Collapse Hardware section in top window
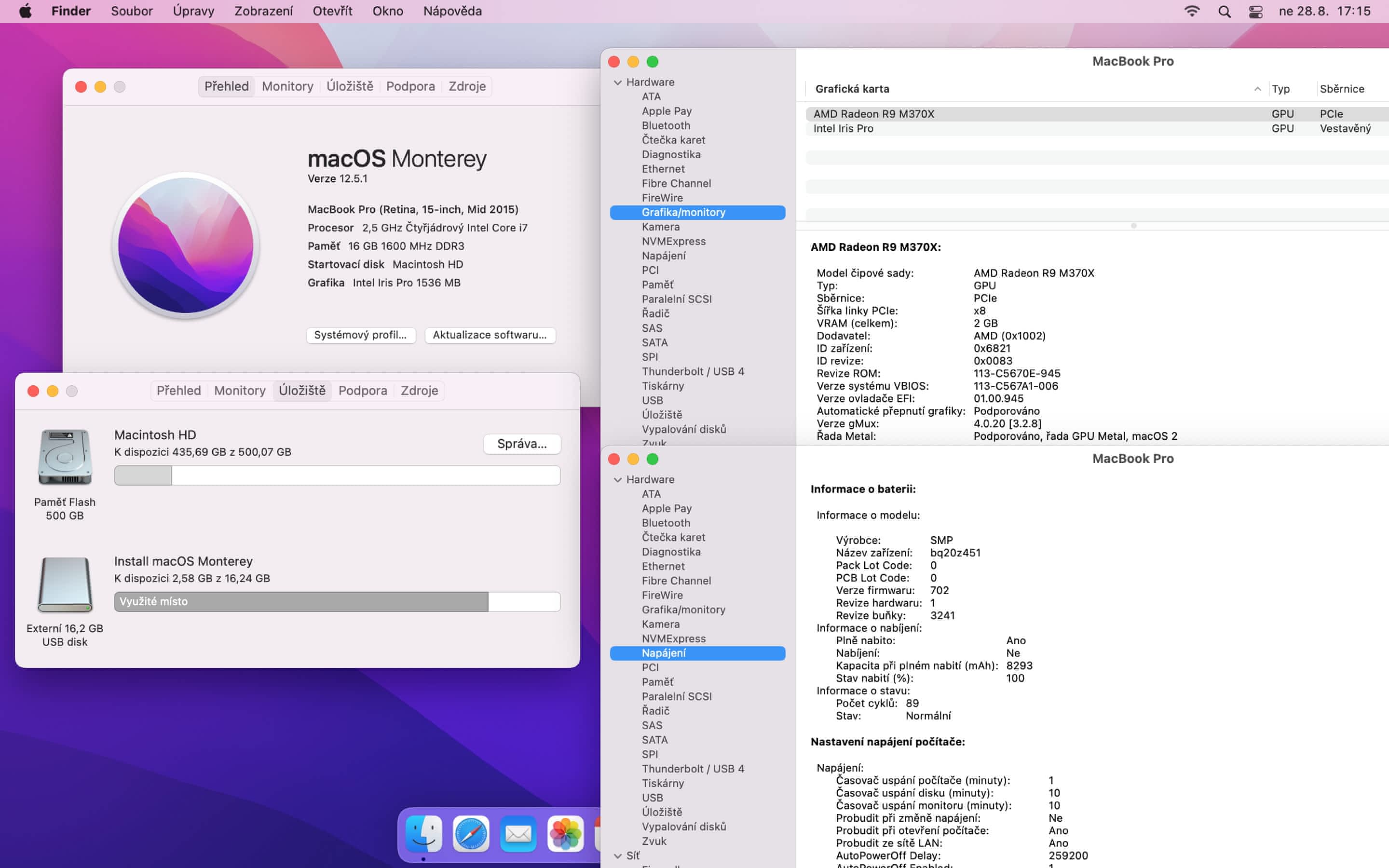The width and height of the screenshot is (1389, 868). [618, 82]
